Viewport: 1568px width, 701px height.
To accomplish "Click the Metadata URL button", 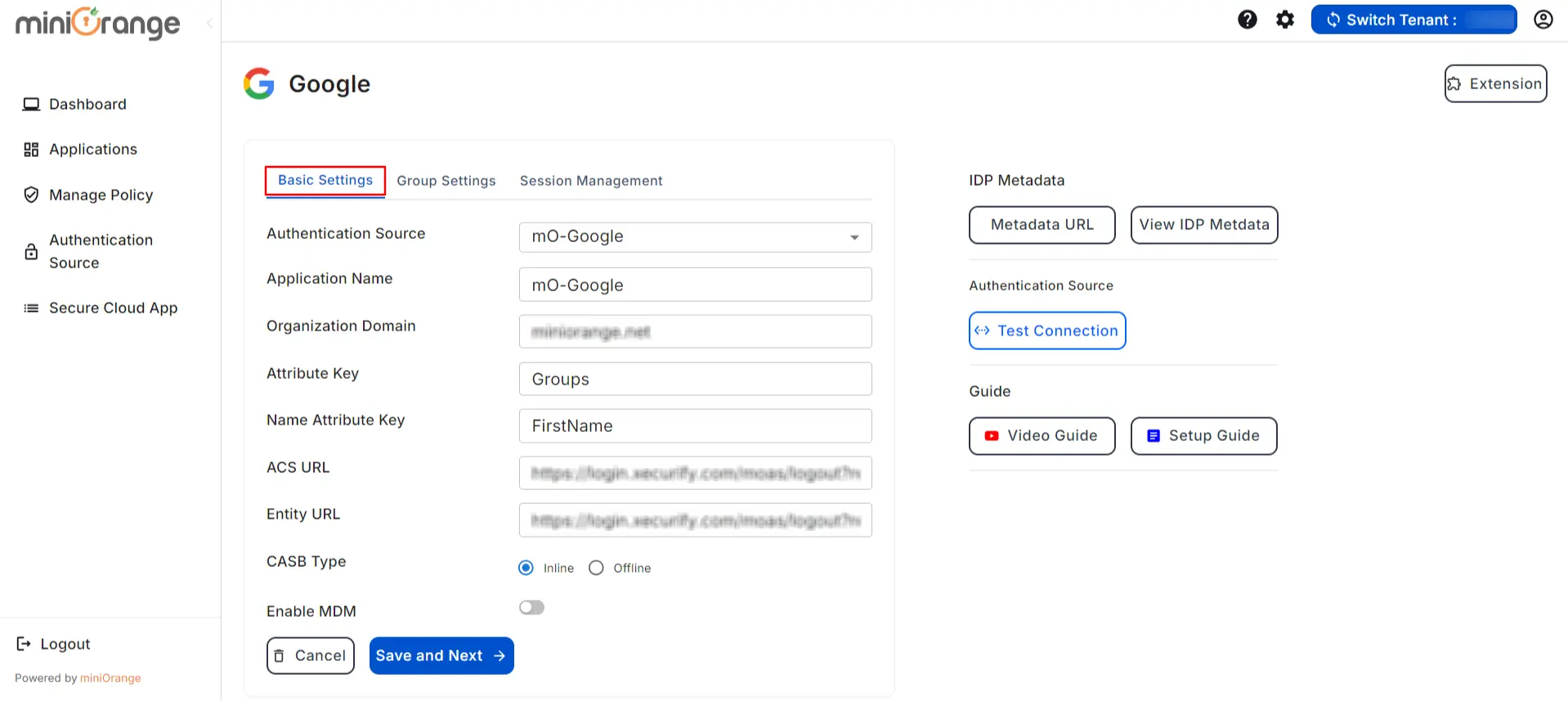I will click(x=1042, y=225).
